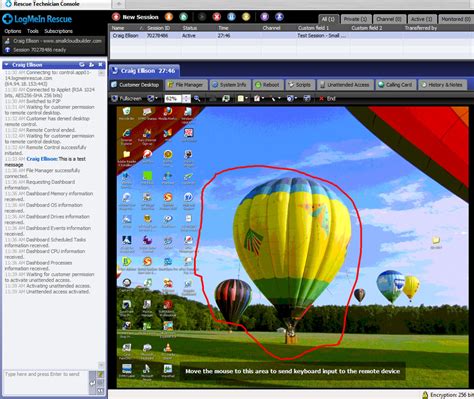The width and height of the screenshot is (474, 399).
Task: Open the laser pointer dropdown in the remote toolbar
Action: [275, 98]
